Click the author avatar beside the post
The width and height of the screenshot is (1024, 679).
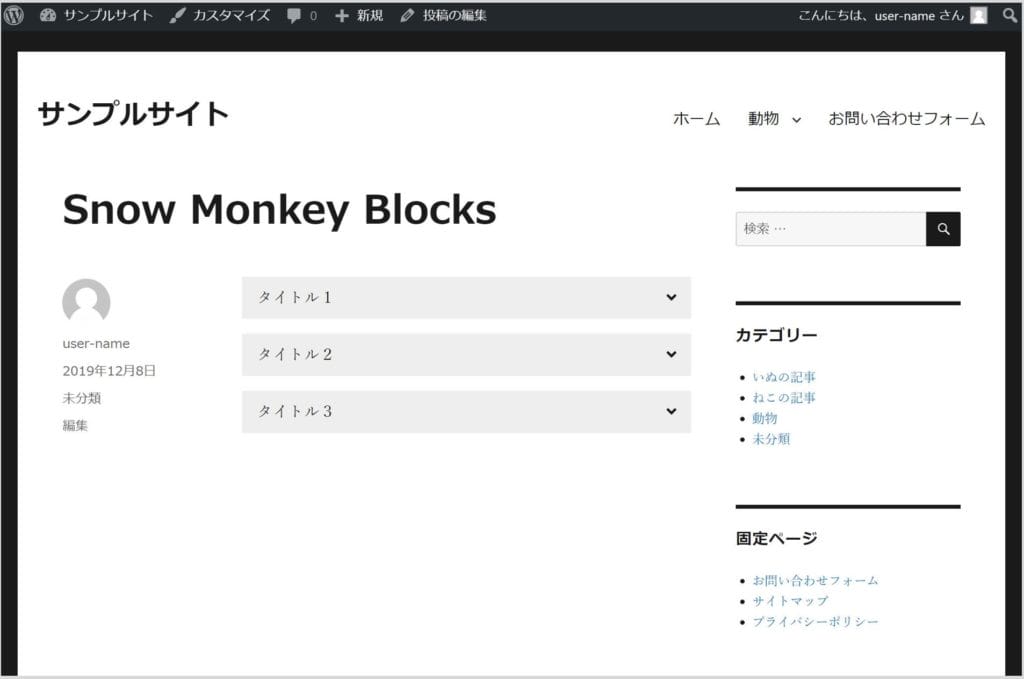pyautogui.click(x=86, y=302)
